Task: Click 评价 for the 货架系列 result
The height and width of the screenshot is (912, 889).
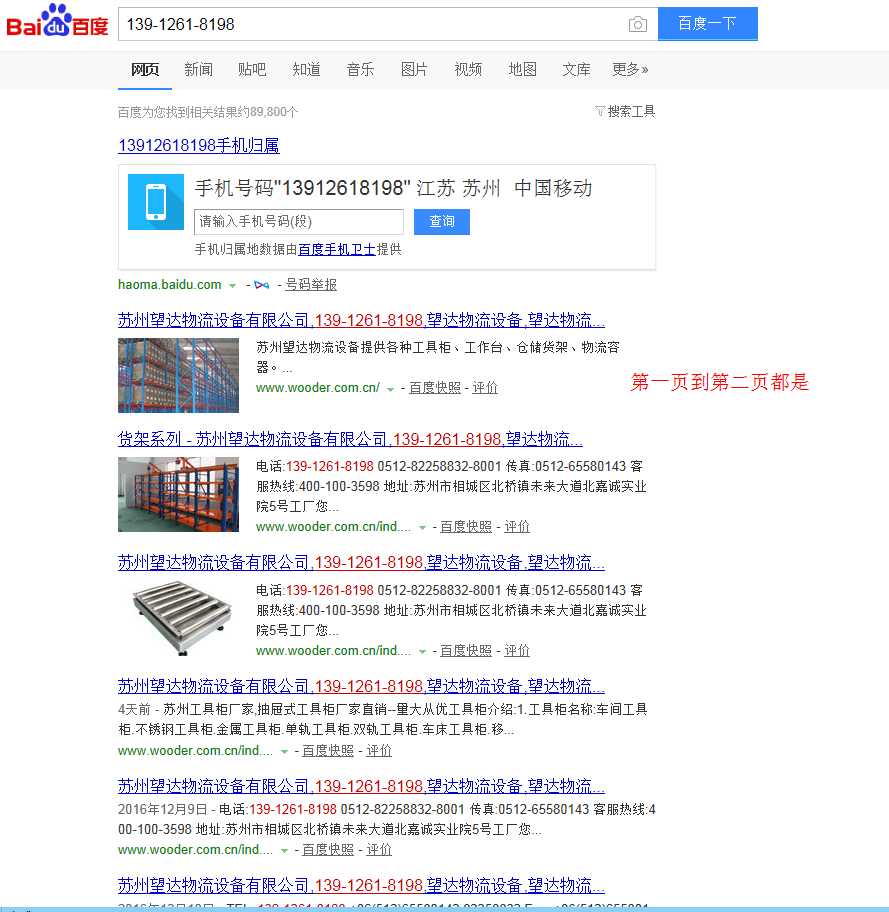Action: [517, 527]
